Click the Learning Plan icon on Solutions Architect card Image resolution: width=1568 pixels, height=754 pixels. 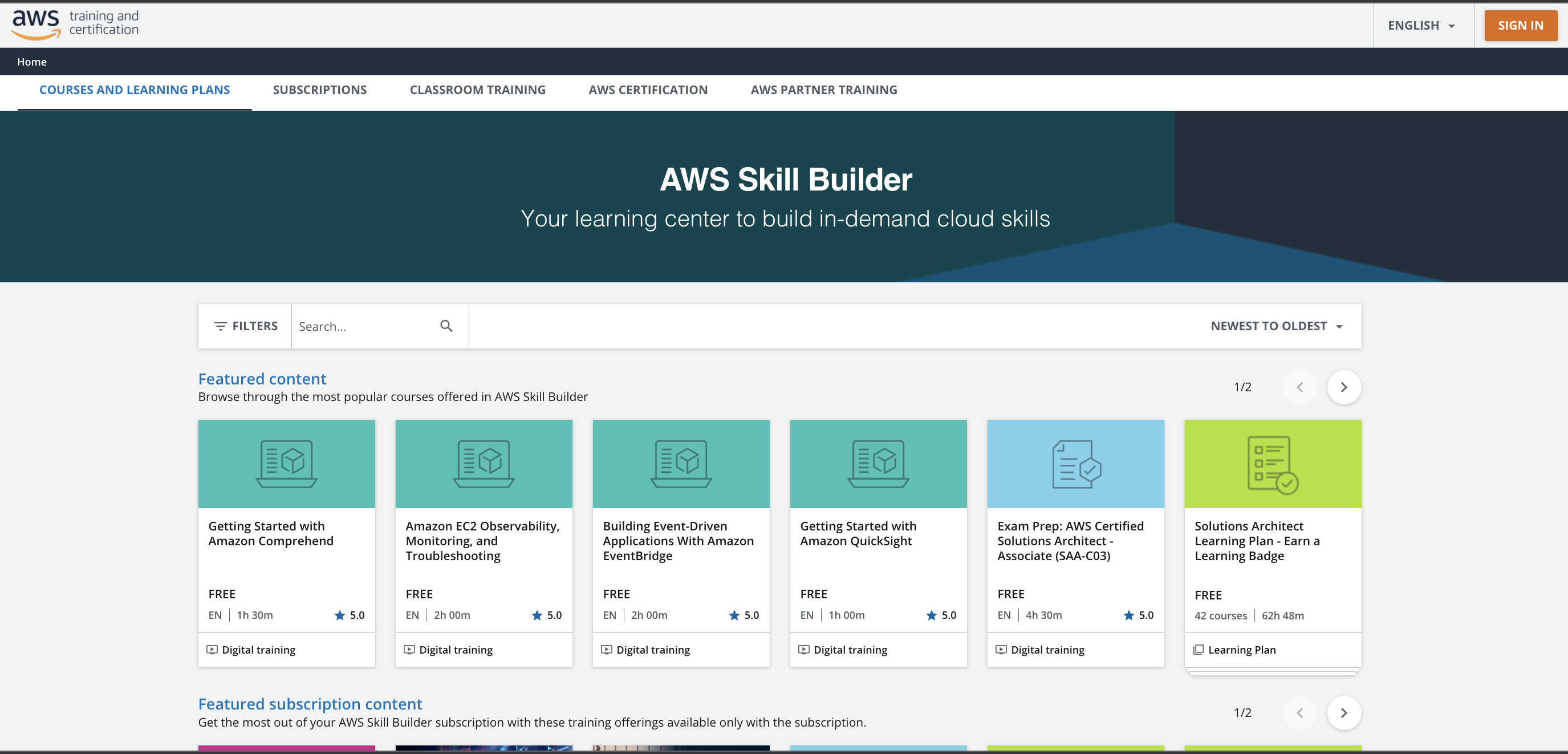[1198, 649]
